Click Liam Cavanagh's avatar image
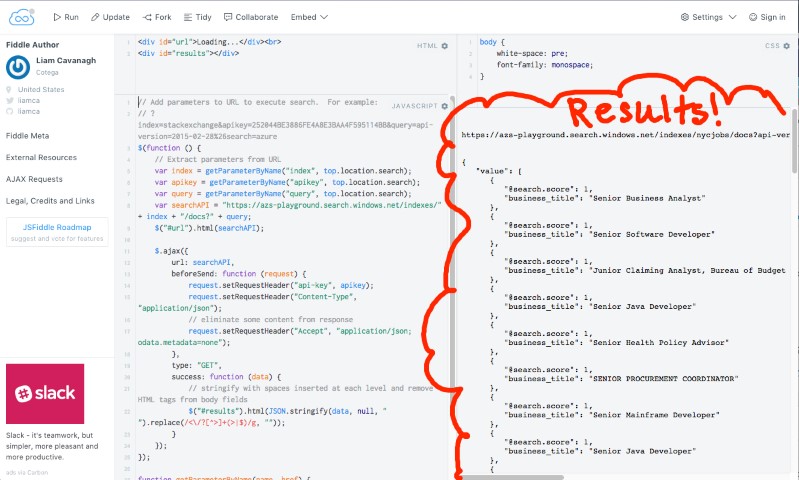 pos(18,67)
